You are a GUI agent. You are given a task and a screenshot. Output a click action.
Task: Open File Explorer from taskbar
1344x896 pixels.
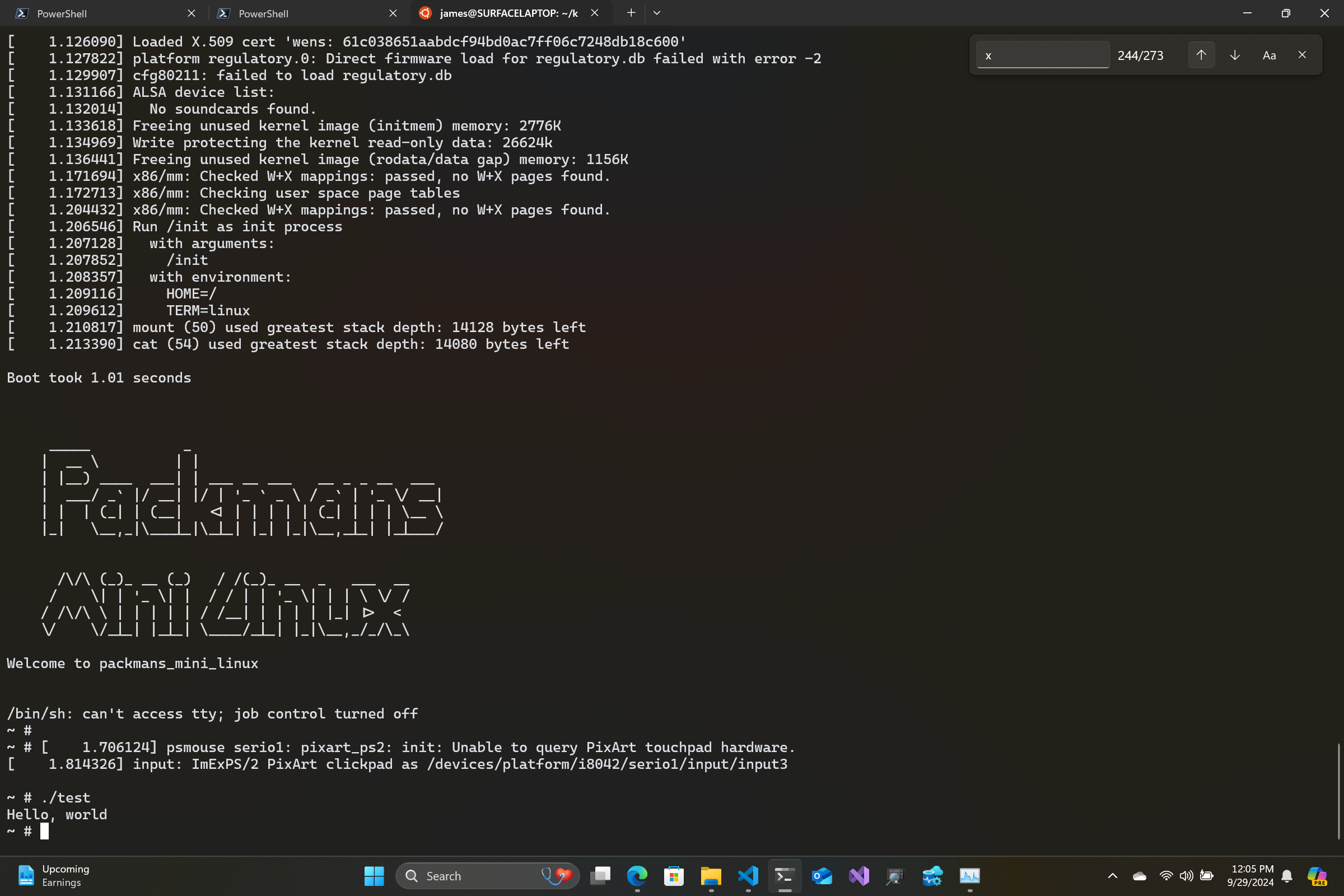point(711,875)
